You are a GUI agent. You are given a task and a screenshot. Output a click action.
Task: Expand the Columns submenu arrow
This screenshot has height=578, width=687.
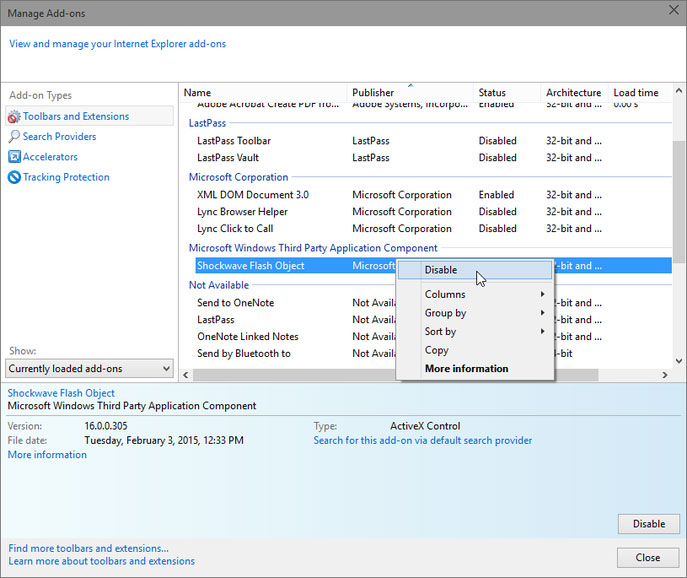(x=542, y=294)
